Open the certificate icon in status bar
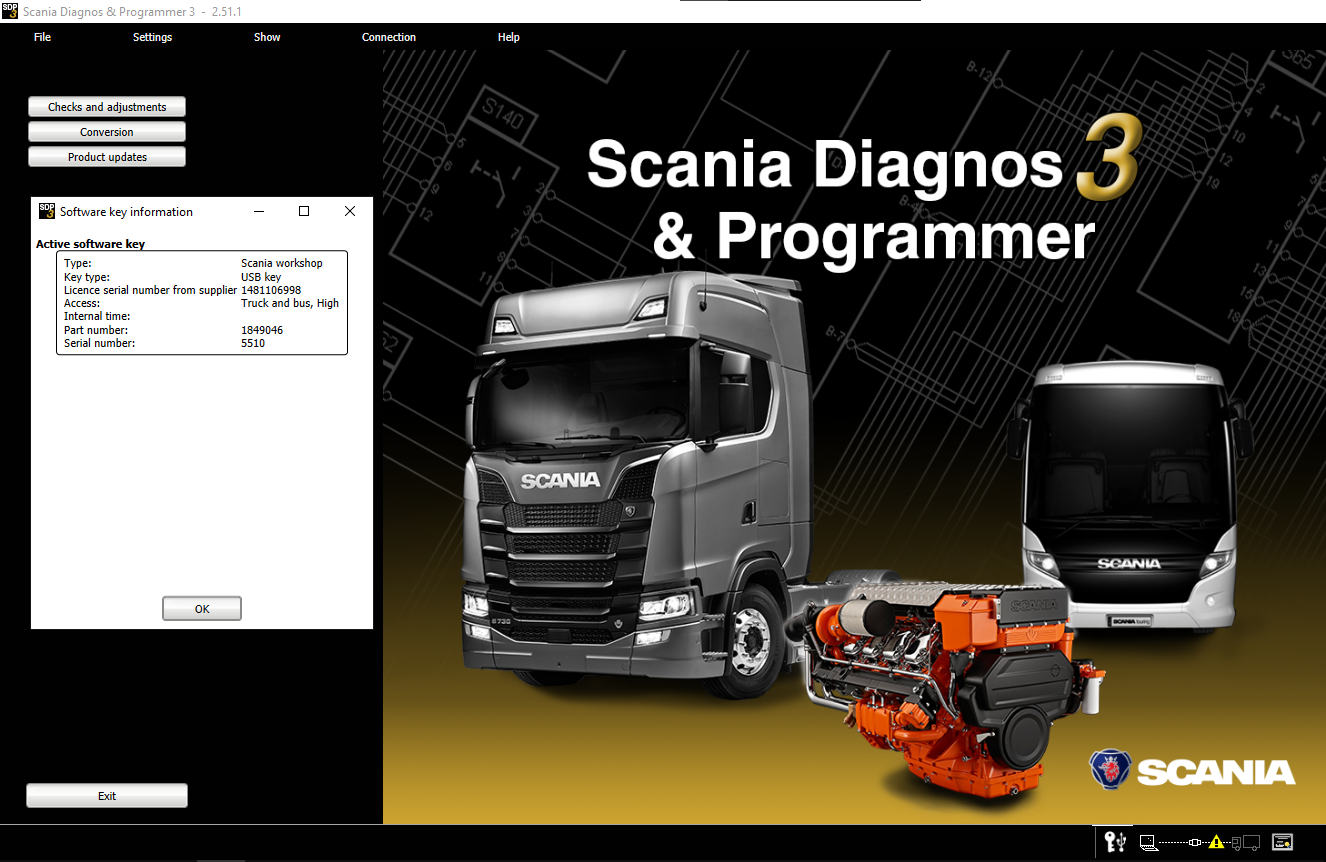 point(1283,842)
